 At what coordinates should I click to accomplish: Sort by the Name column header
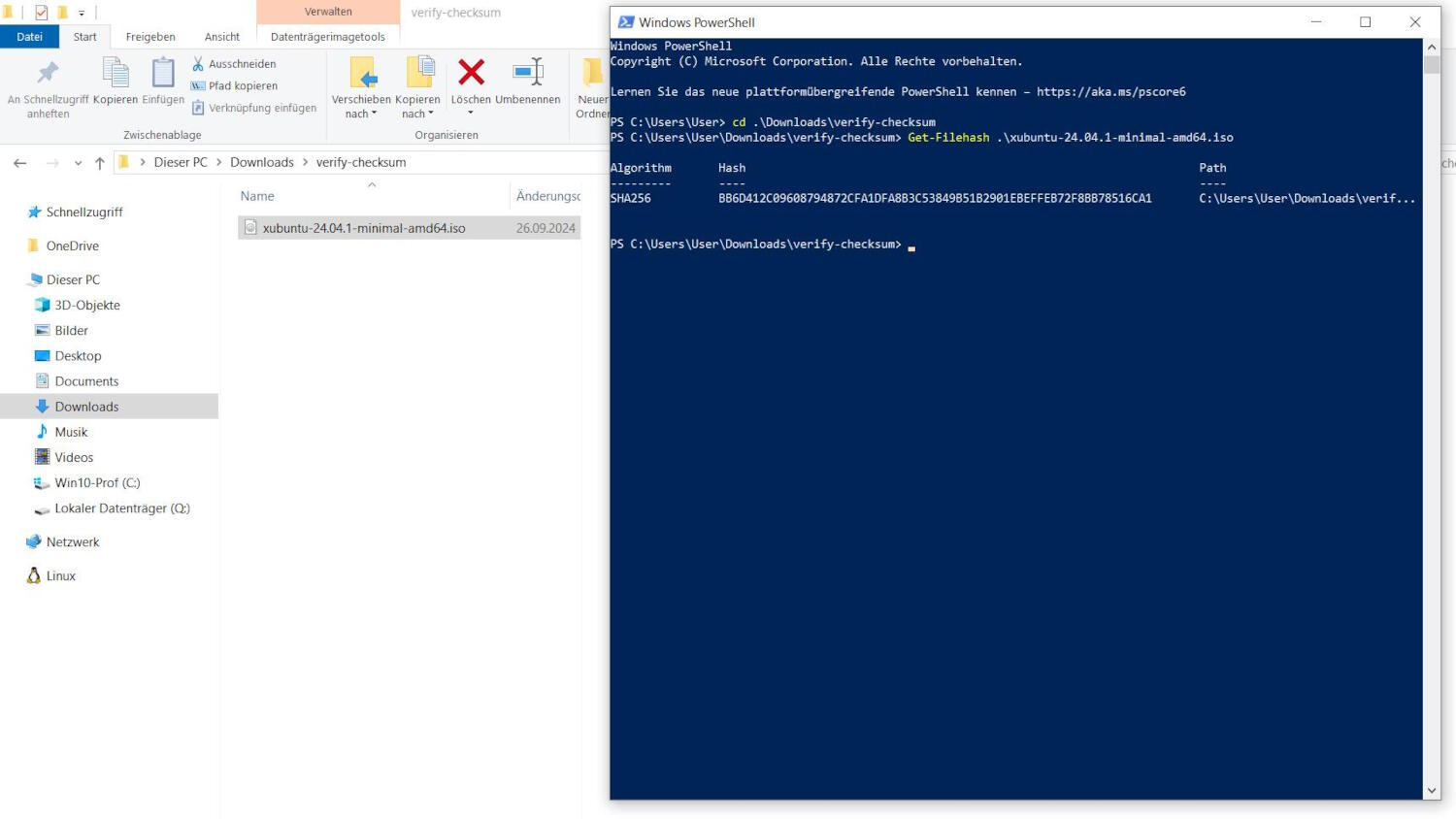pyautogui.click(x=257, y=196)
